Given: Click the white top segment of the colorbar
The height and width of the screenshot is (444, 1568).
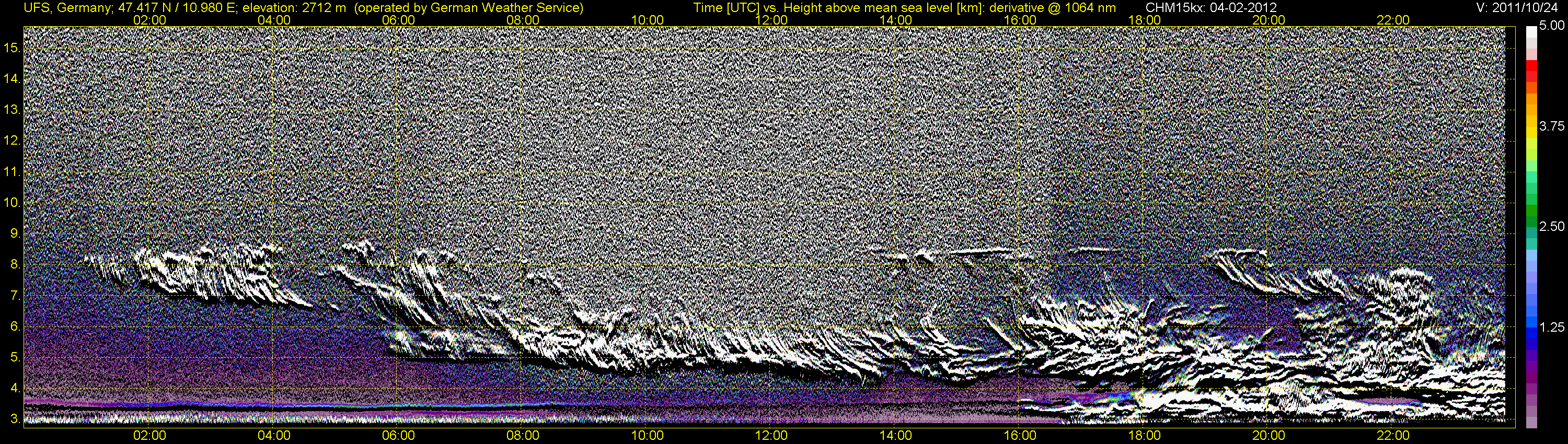Looking at the screenshot, I should [x=1531, y=32].
